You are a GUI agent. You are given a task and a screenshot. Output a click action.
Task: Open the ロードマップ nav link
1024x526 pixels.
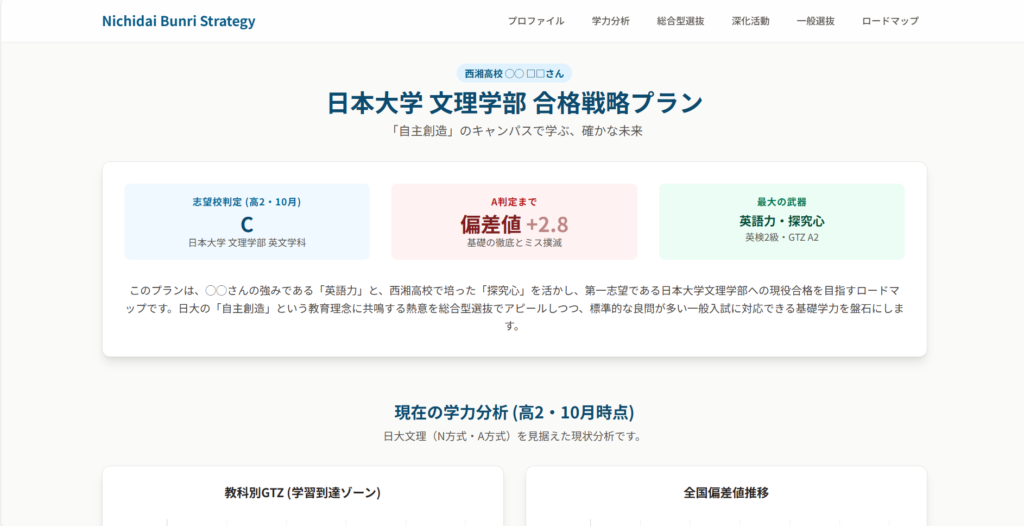pyautogui.click(x=889, y=21)
